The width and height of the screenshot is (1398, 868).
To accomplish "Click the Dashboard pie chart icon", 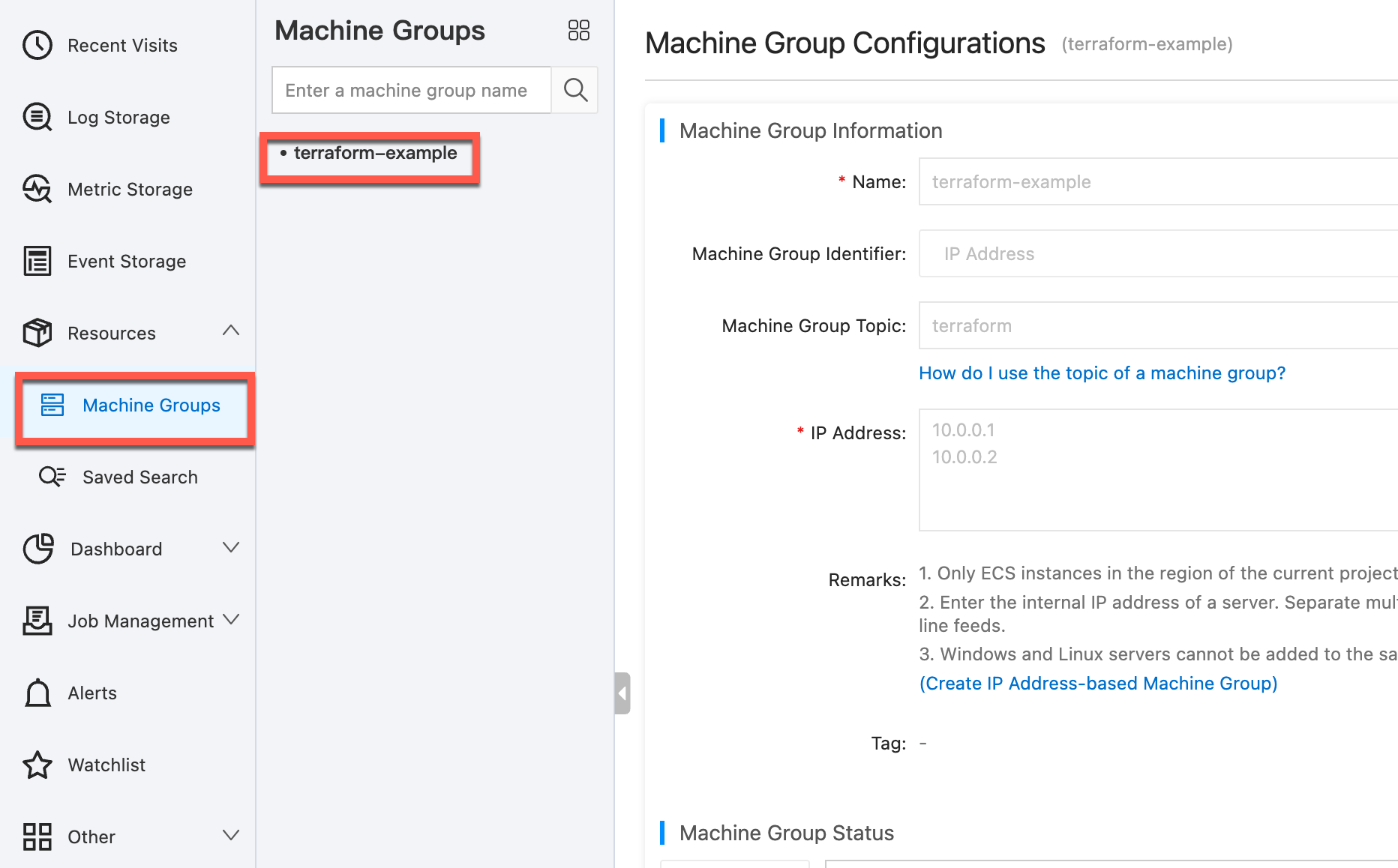I will point(38,549).
